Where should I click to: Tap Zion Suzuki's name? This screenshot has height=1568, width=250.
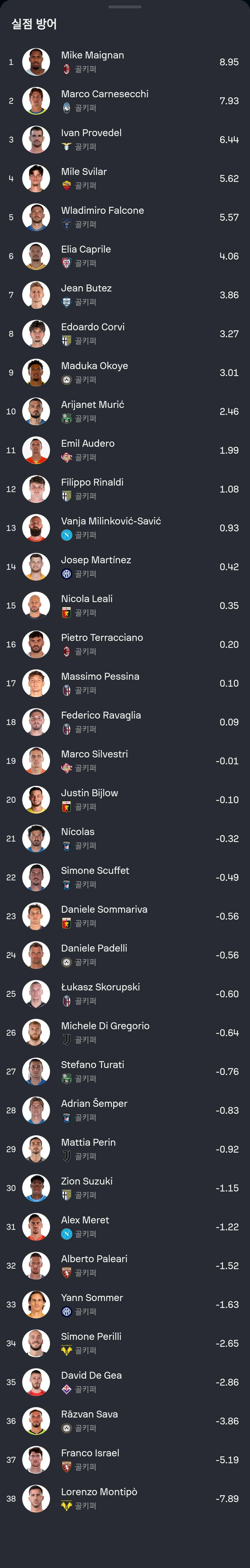pos(87,1181)
